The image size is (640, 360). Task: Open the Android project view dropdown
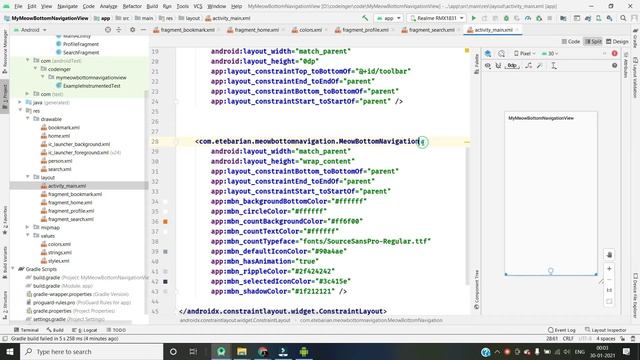pos(30,30)
